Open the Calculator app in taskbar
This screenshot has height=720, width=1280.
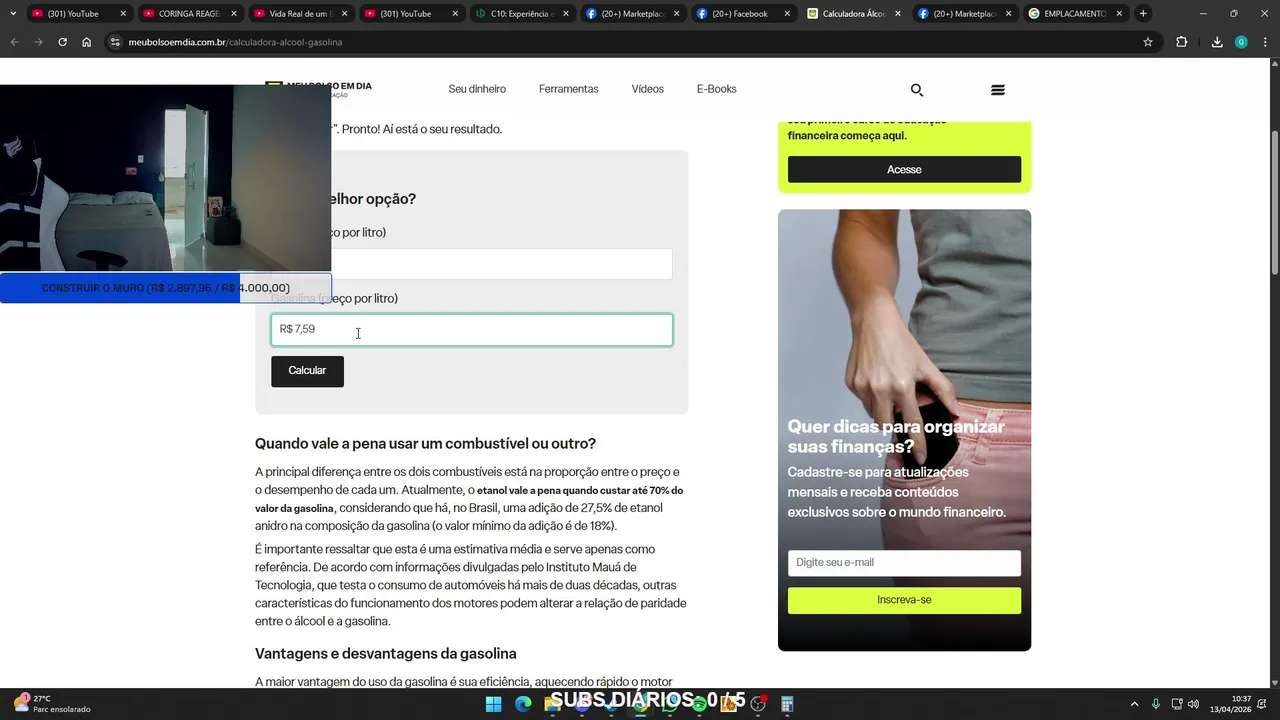click(787, 704)
